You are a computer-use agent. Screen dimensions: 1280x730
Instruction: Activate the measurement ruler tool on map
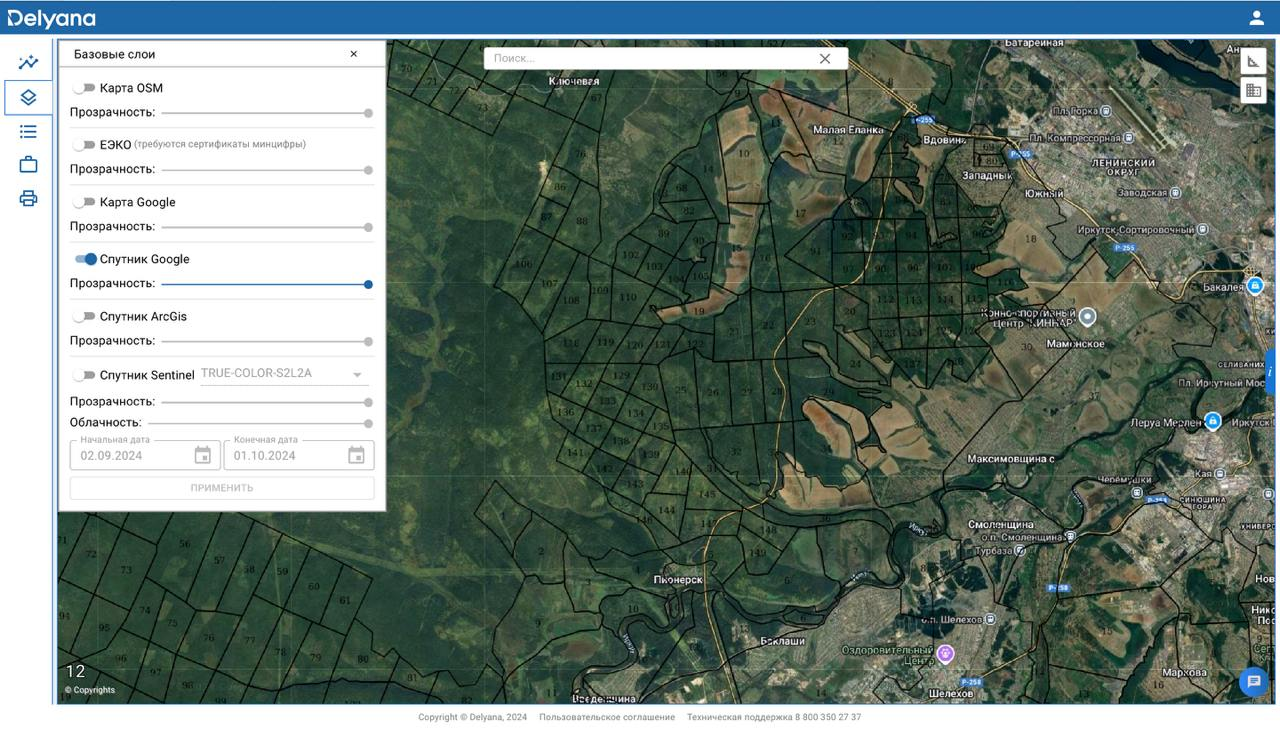(x=1253, y=61)
